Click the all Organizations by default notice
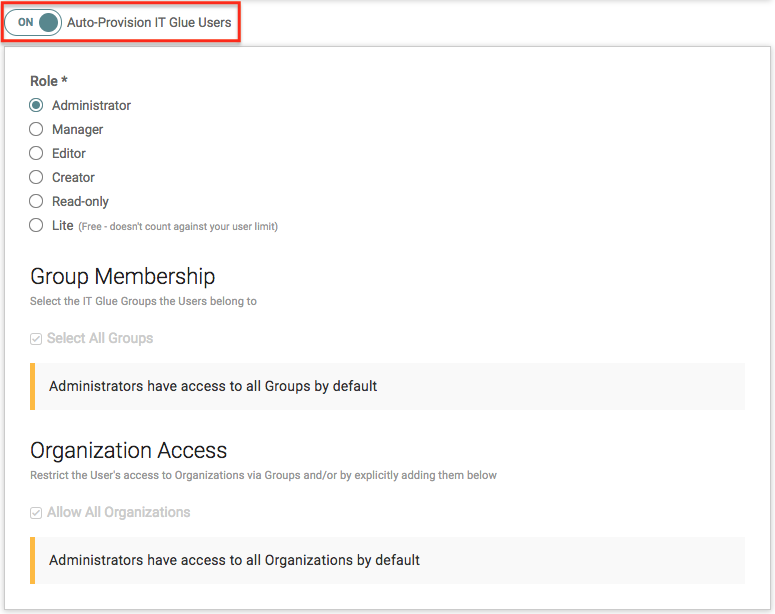Screen dimensions: 775x614 pos(234,560)
